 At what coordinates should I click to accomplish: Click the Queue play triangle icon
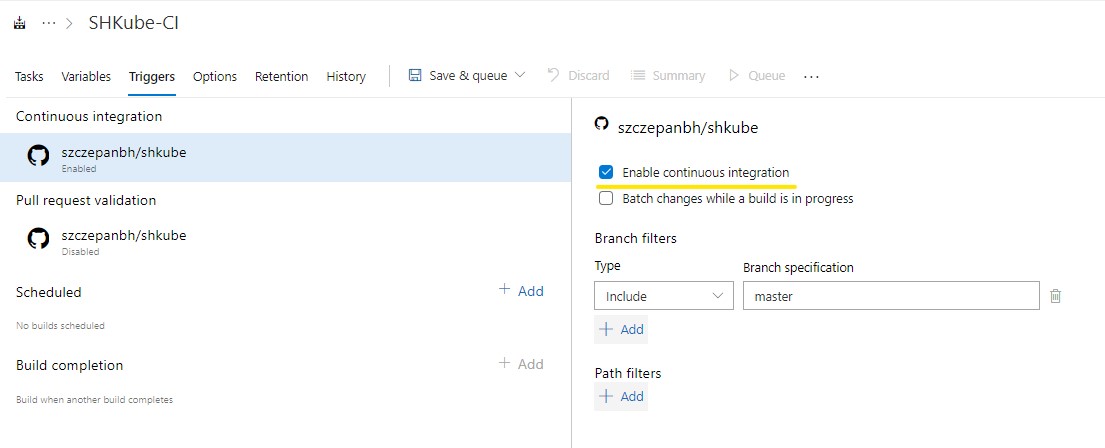(734, 75)
